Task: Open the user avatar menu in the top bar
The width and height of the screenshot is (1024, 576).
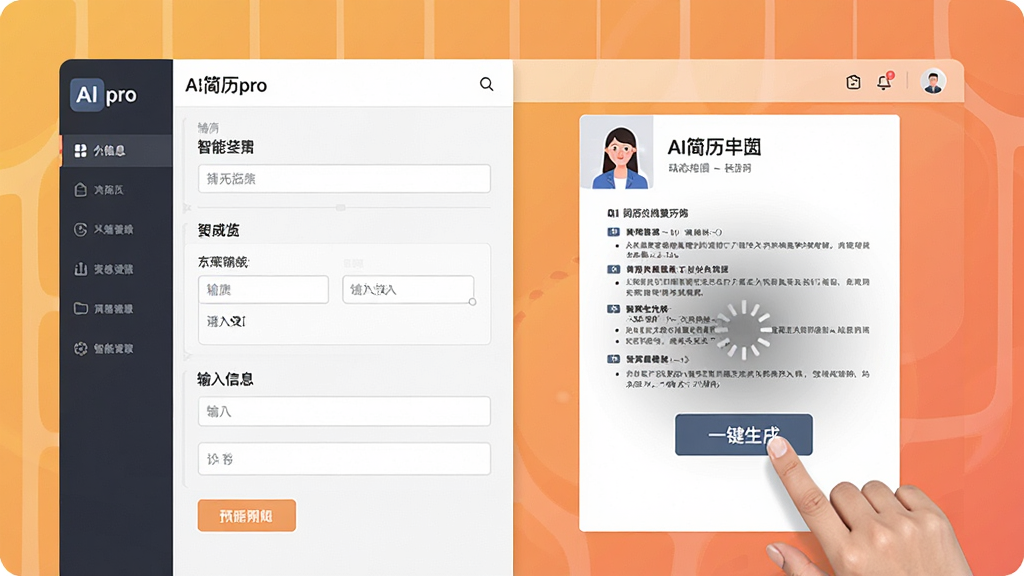Action: [x=933, y=82]
